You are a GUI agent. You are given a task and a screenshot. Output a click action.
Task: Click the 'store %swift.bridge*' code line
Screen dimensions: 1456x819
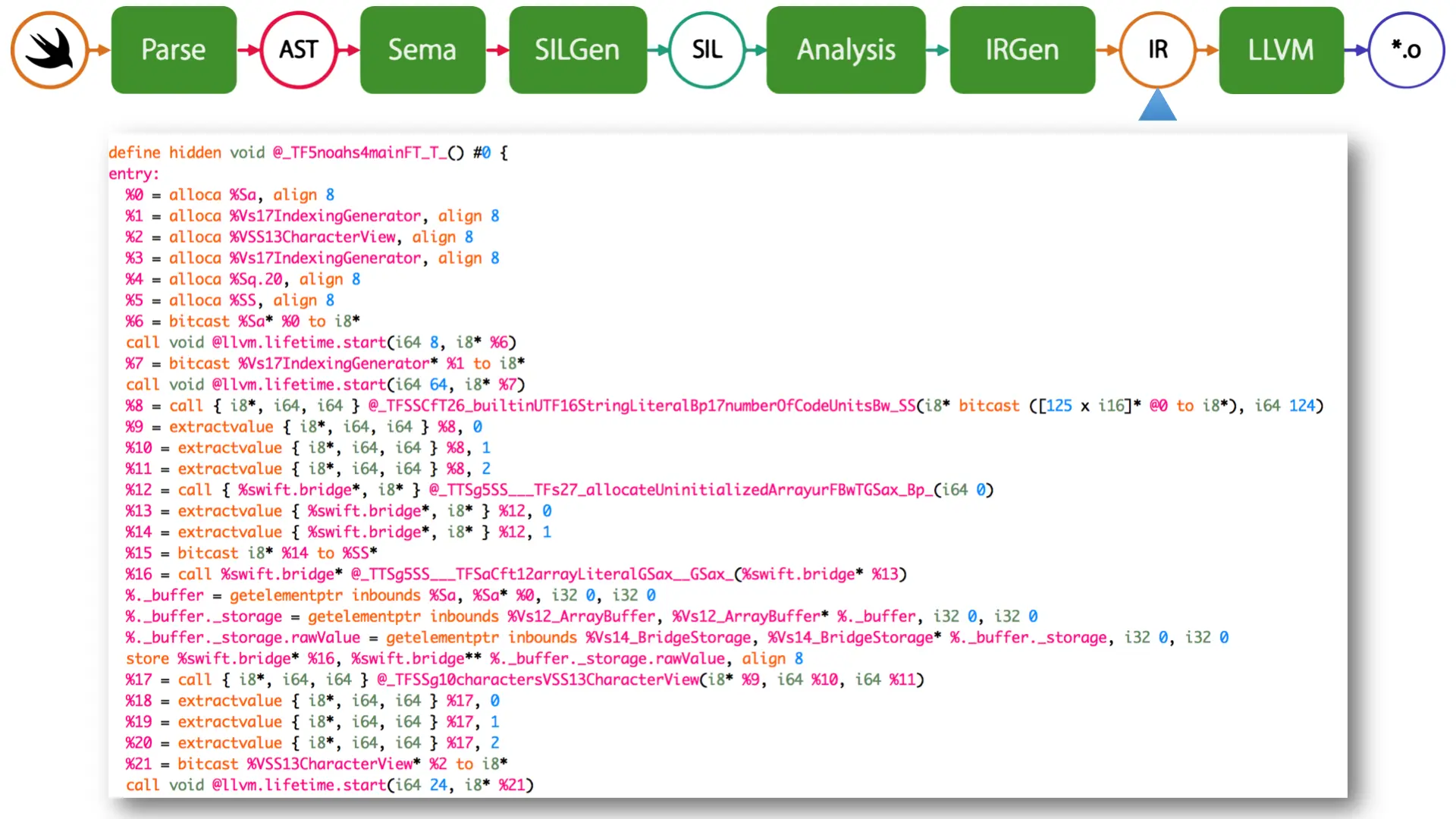coord(463,658)
